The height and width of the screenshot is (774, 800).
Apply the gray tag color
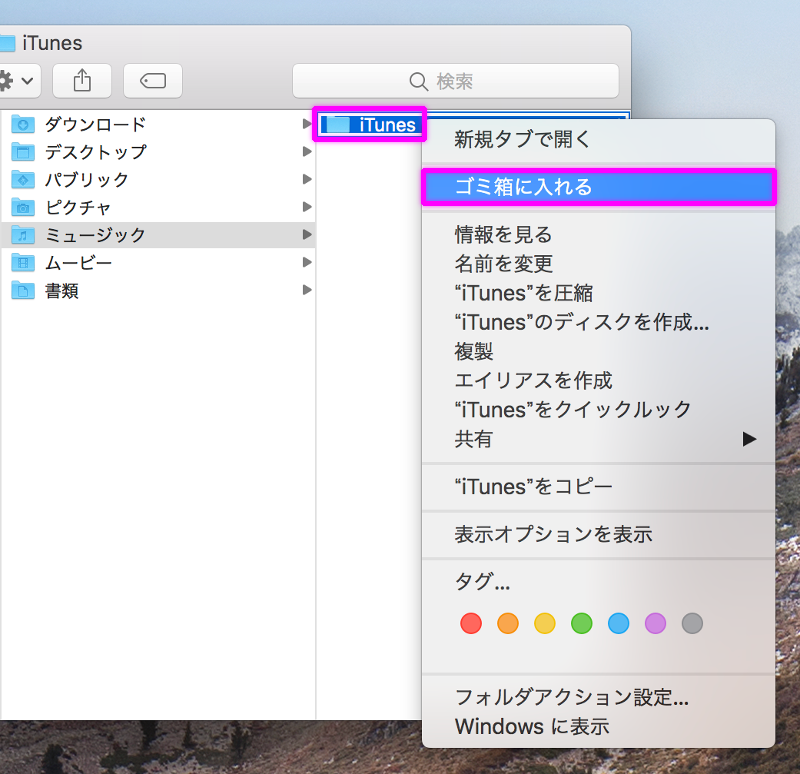[x=692, y=623]
